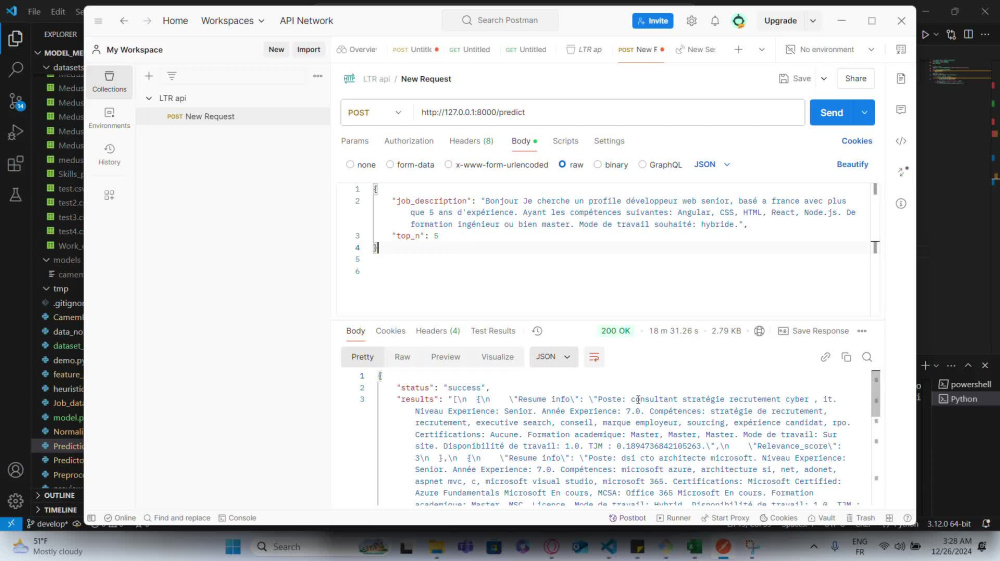Open the tabs overflow chevron
The height and width of the screenshot is (561, 1000).
pos(761,49)
